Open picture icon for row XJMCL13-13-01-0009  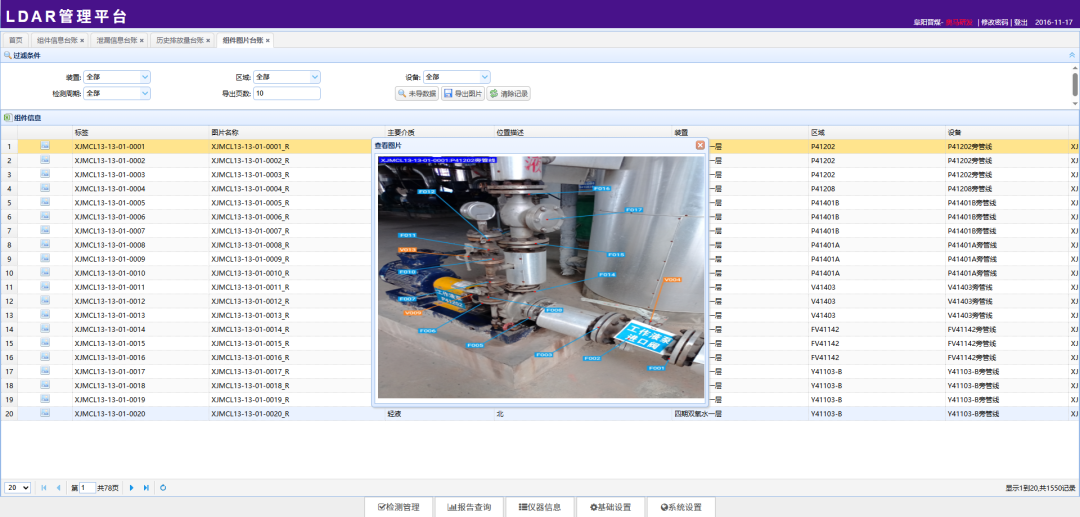[45, 259]
